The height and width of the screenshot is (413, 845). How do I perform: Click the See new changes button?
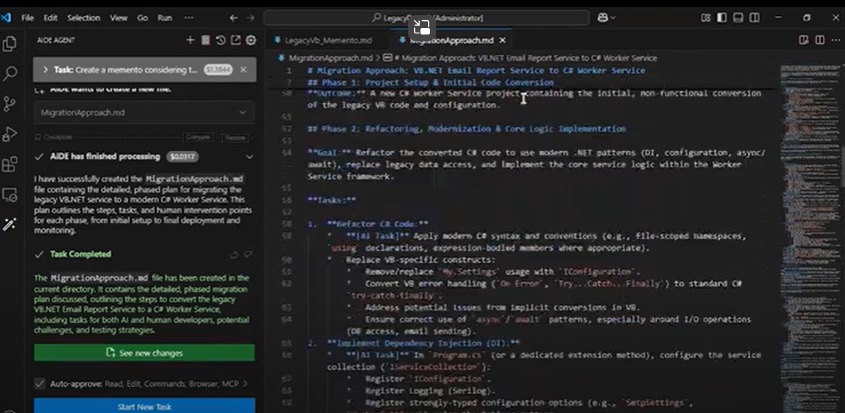pyautogui.click(x=144, y=353)
